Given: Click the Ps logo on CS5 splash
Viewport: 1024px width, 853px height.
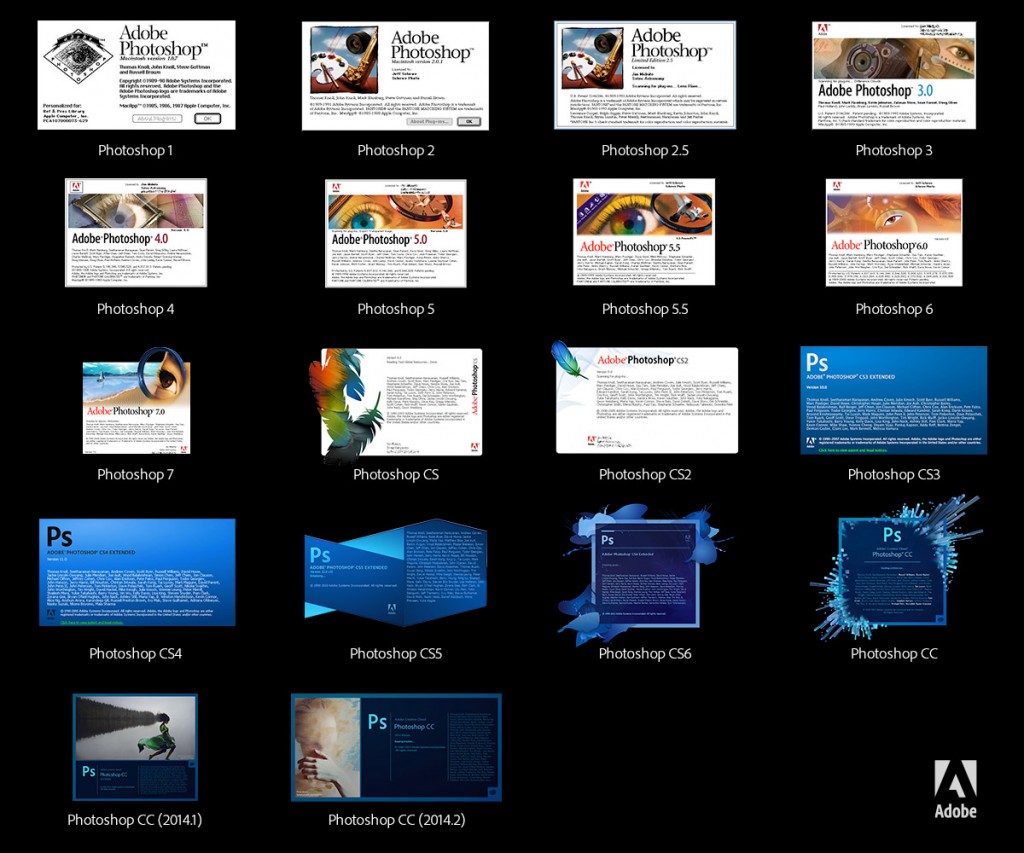Looking at the screenshot, I should pyautogui.click(x=320, y=555).
